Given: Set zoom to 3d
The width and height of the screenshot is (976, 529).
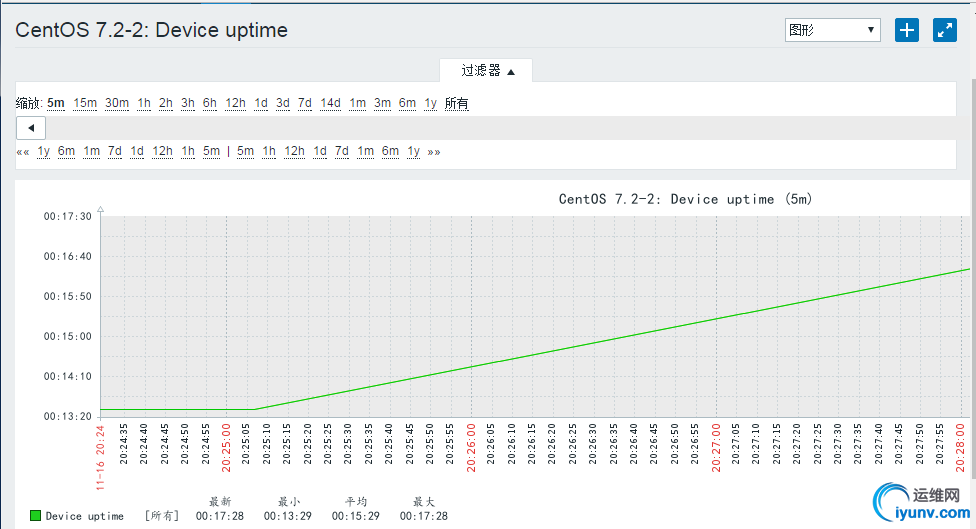Looking at the screenshot, I should pos(283,103).
